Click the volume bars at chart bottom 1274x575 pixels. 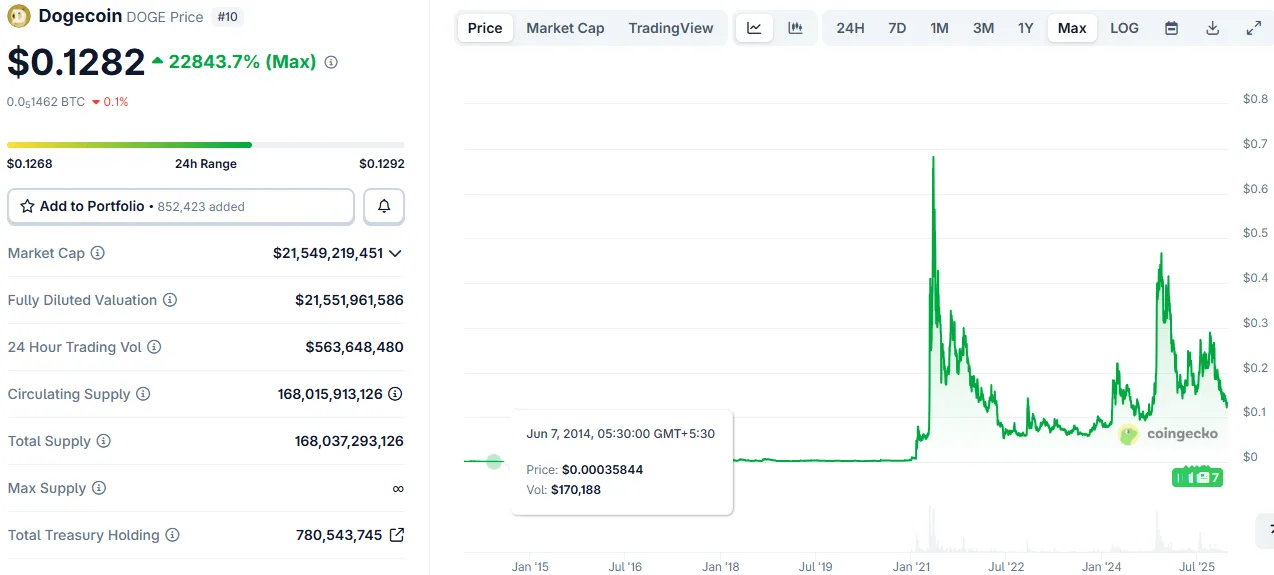coord(846,530)
